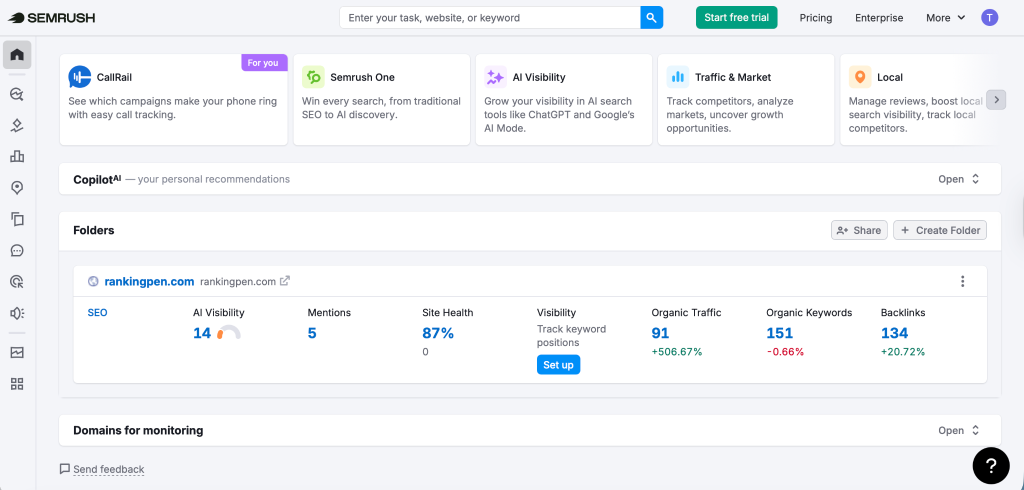Open the speech bubble sidebar icon

17,251
